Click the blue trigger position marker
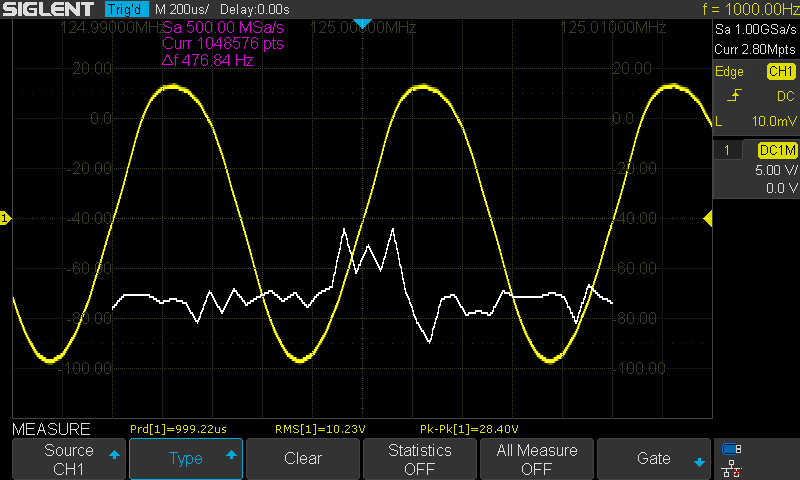Image resolution: width=800 pixels, height=480 pixels. coord(363,23)
